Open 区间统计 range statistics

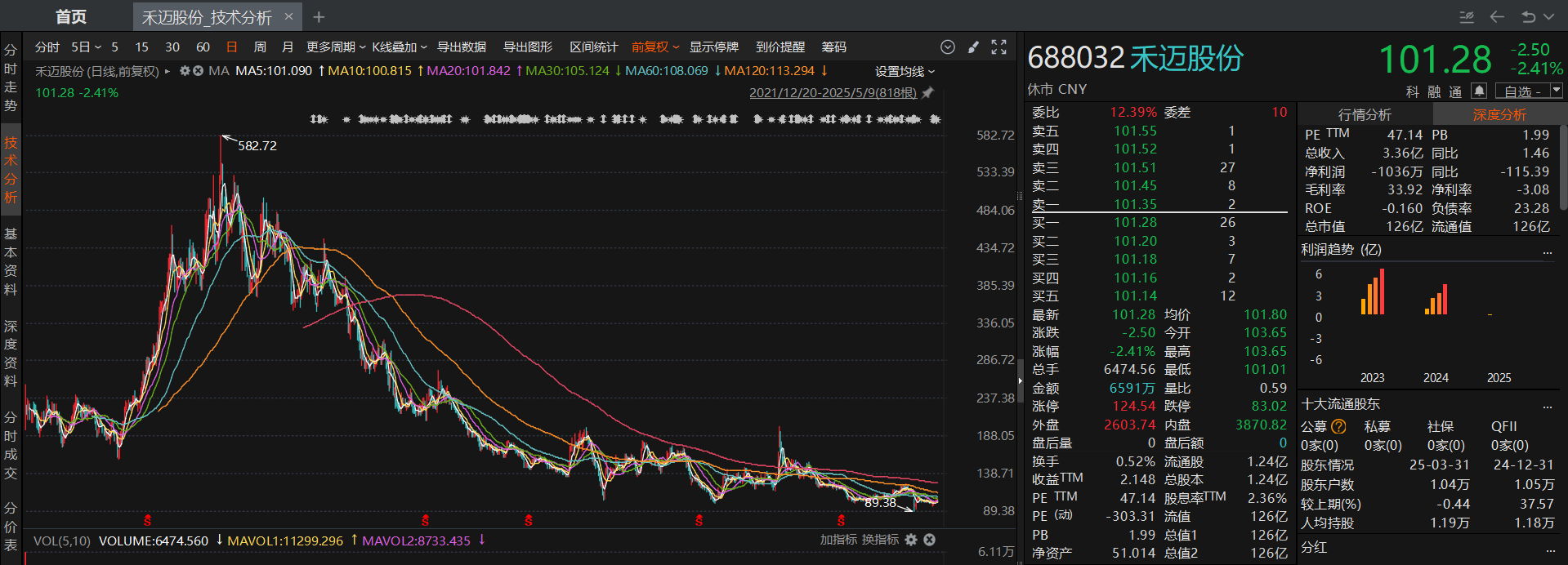(x=594, y=47)
